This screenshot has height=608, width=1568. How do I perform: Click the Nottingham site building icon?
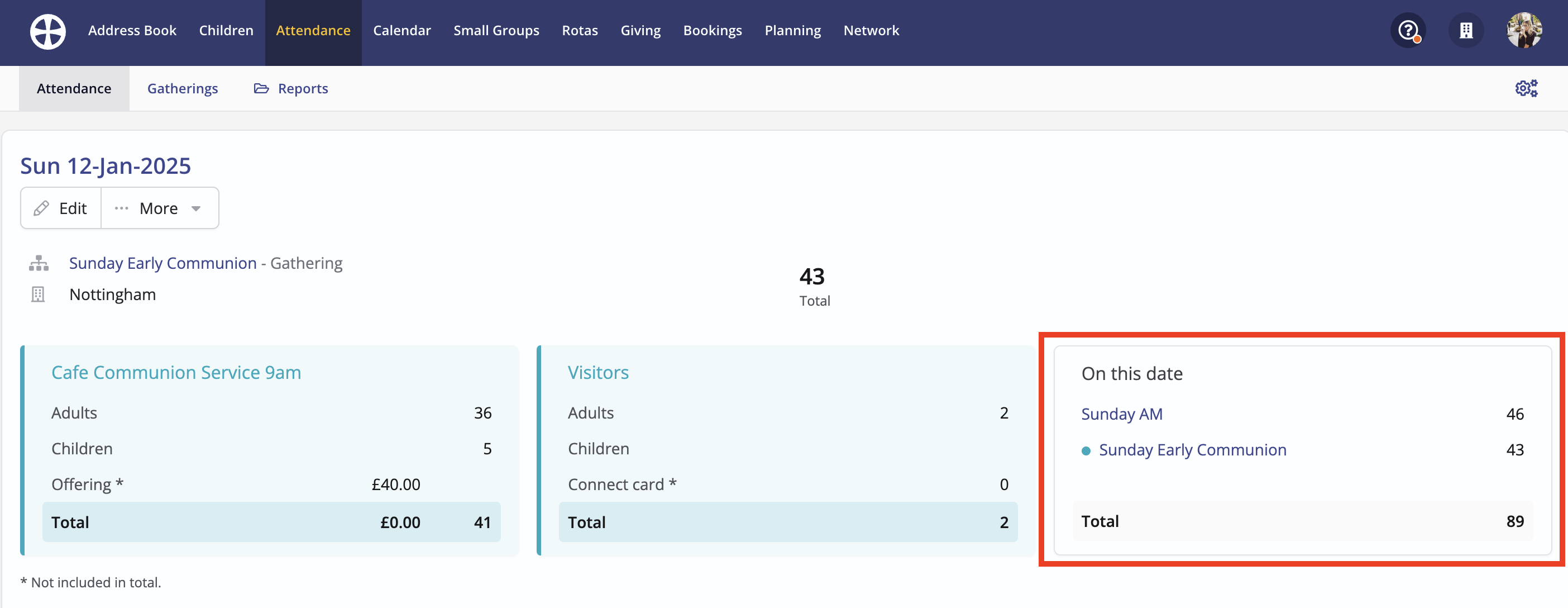(38, 295)
